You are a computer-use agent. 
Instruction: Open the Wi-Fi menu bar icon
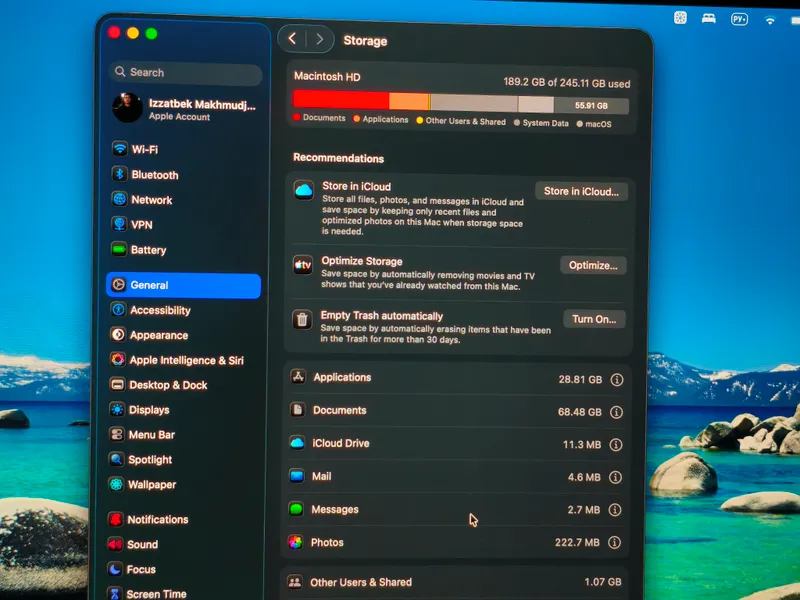770,20
